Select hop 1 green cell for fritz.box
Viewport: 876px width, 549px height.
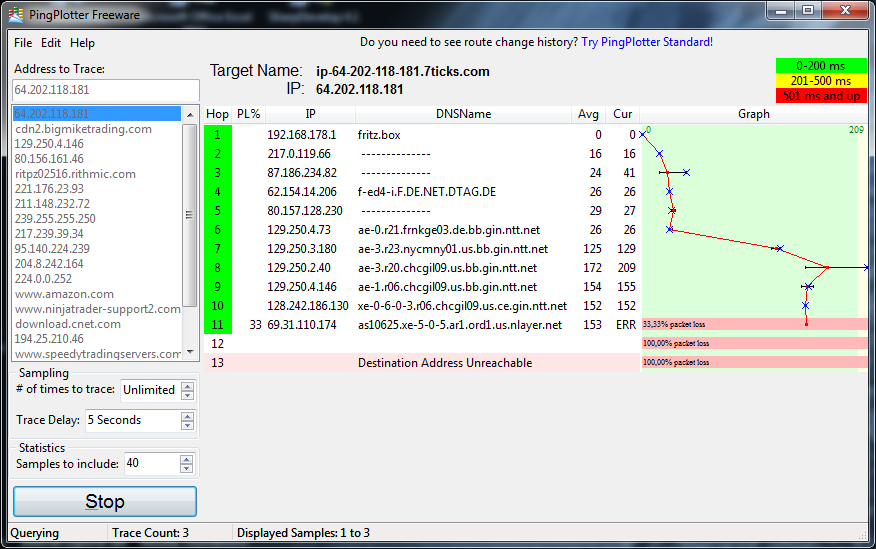click(x=218, y=135)
